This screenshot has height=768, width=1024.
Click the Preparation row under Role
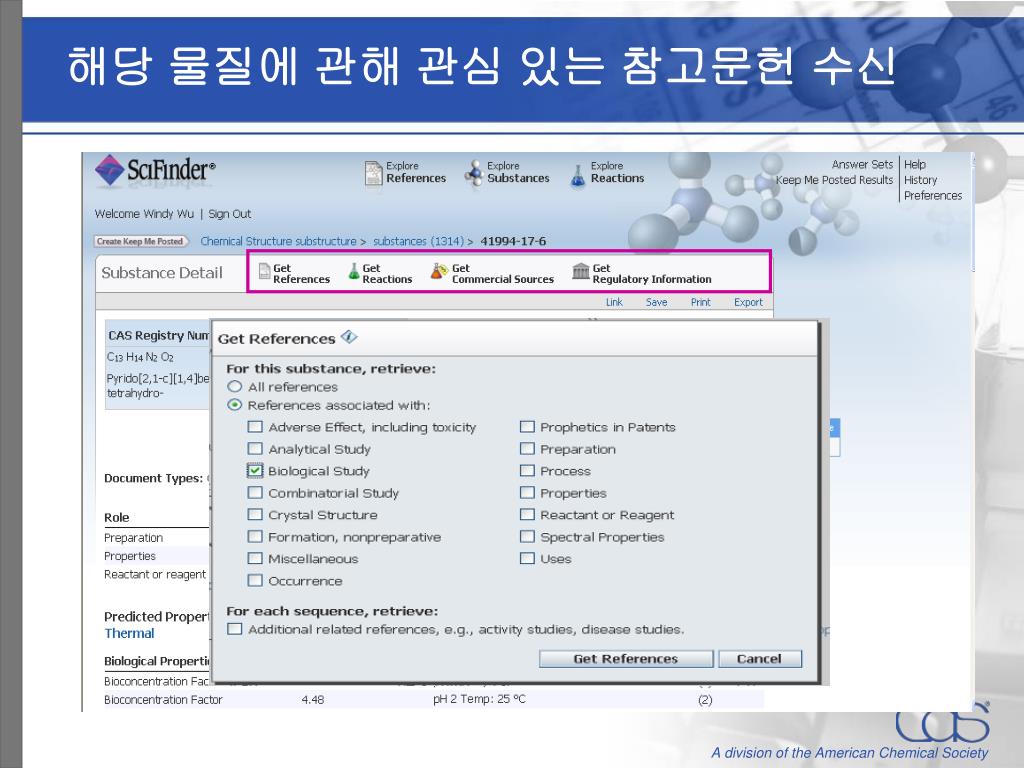coord(133,538)
